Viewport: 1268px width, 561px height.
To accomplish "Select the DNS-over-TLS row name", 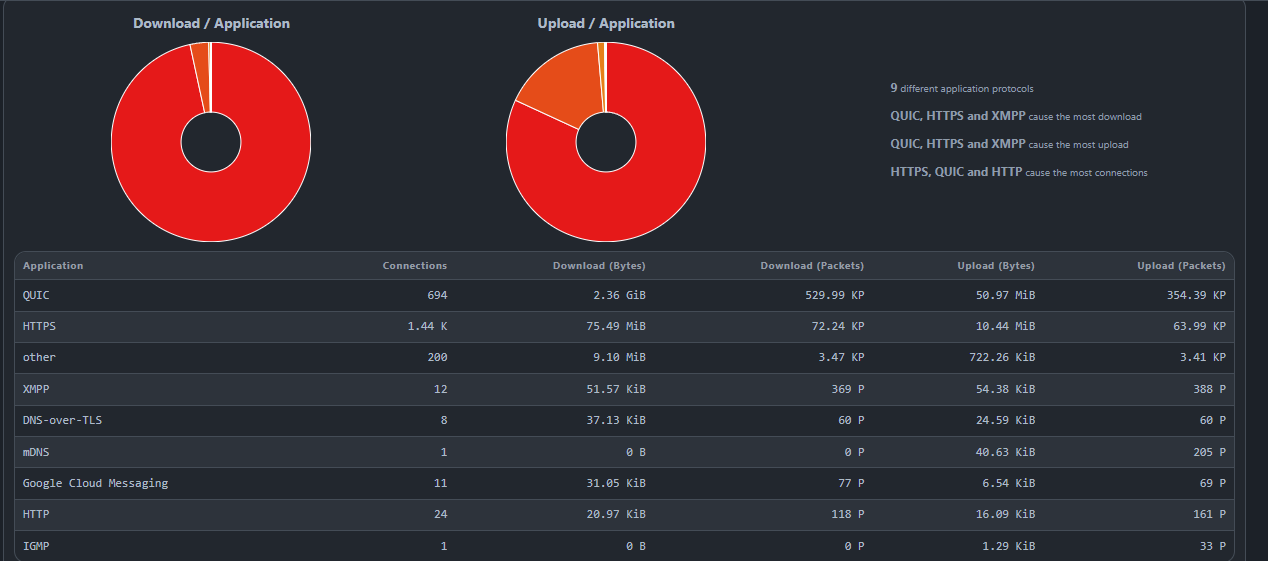I will pos(62,420).
